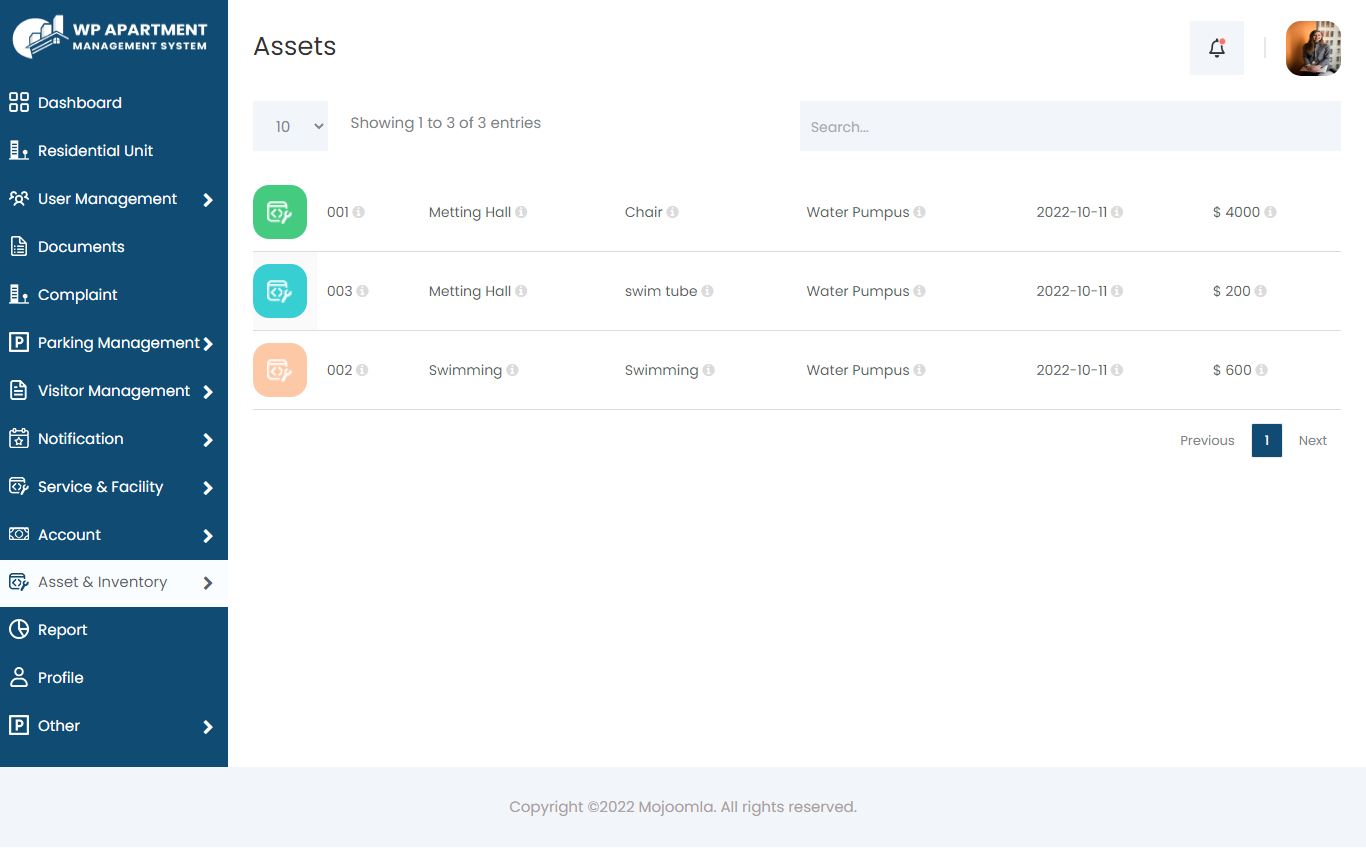Click the Service & Facility wrench icon
This screenshot has height=848, width=1366.
pos(19,486)
